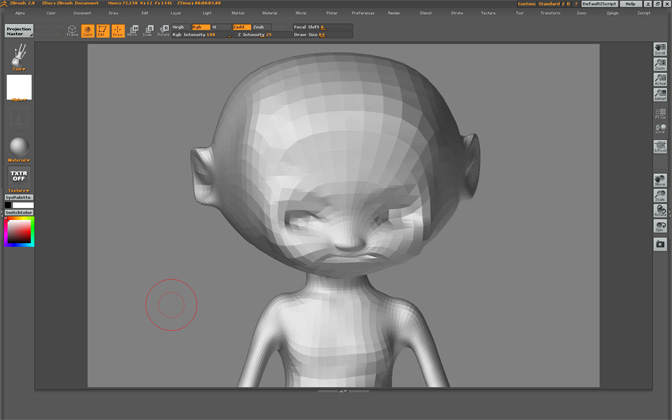Open the Transform menu
The height and width of the screenshot is (420, 672).
point(550,13)
